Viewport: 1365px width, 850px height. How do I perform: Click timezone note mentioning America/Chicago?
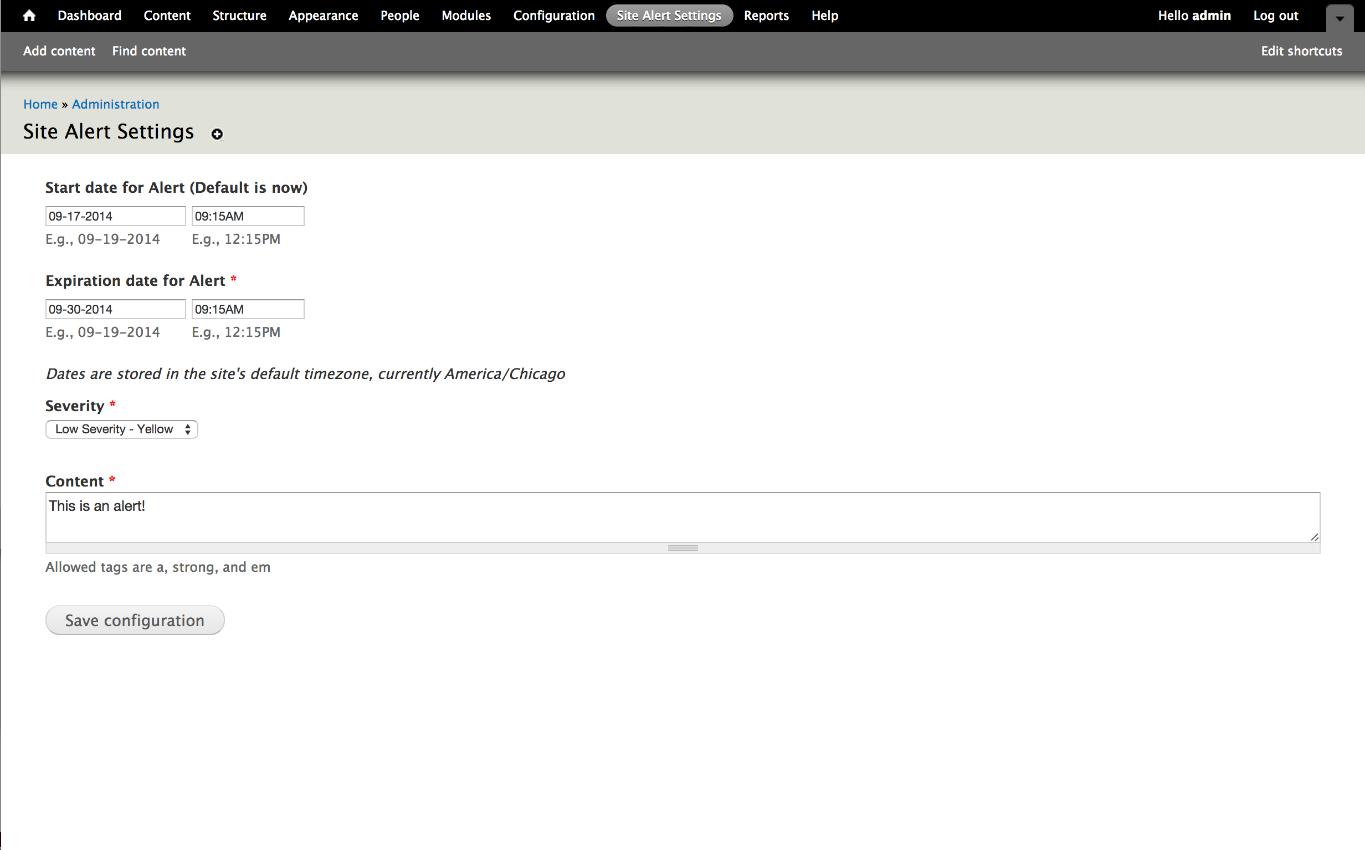point(305,374)
